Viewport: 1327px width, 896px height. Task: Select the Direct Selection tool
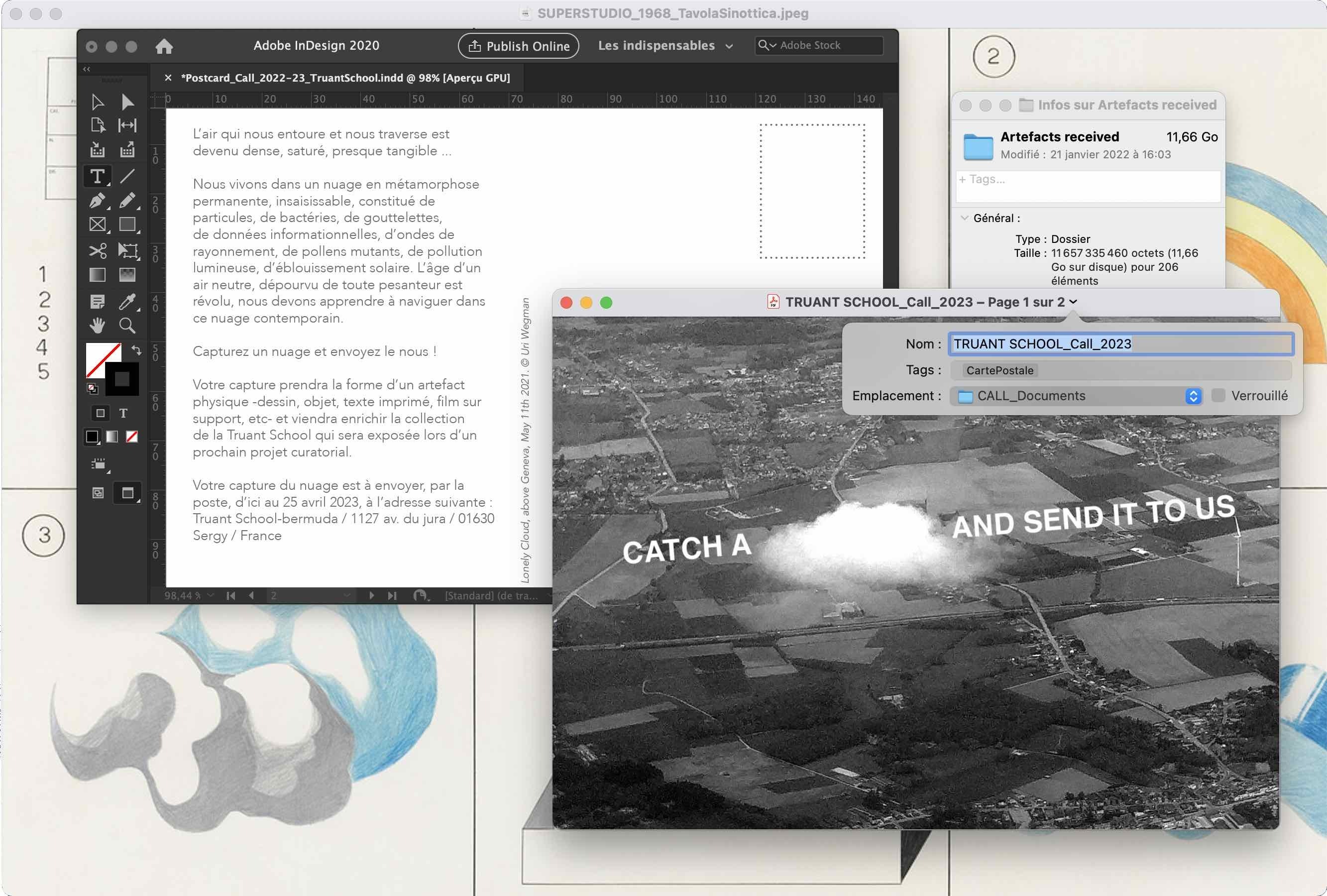(x=127, y=102)
